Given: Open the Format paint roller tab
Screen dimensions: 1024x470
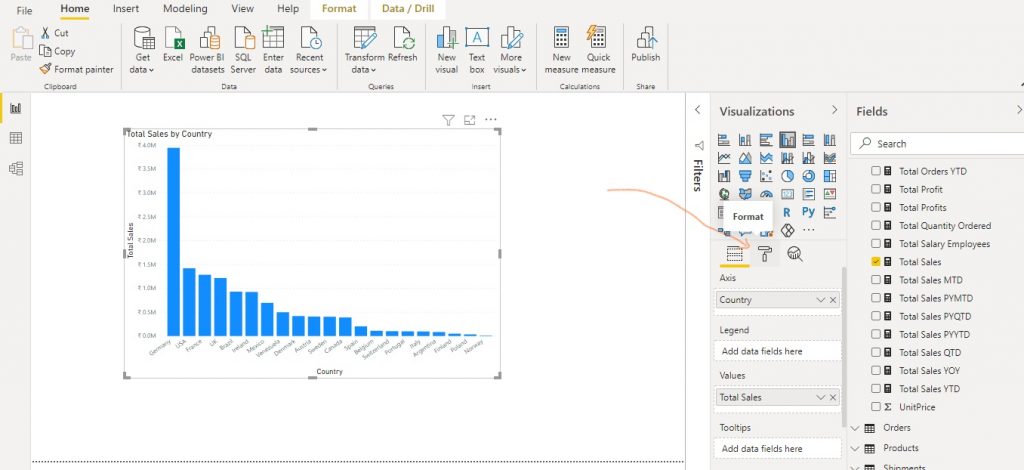Looking at the screenshot, I should point(765,254).
